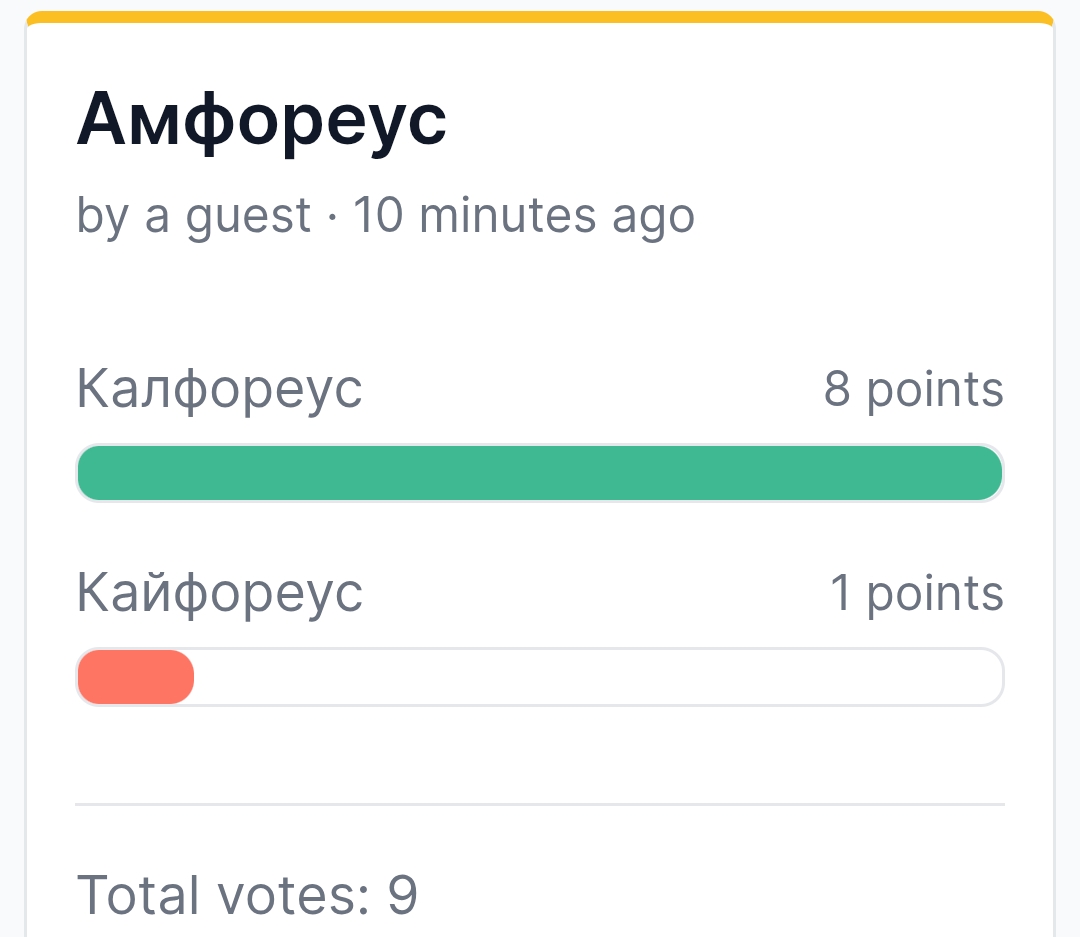Click the poll title Амфореус
Screen dimensions: 1080x937
(262, 121)
